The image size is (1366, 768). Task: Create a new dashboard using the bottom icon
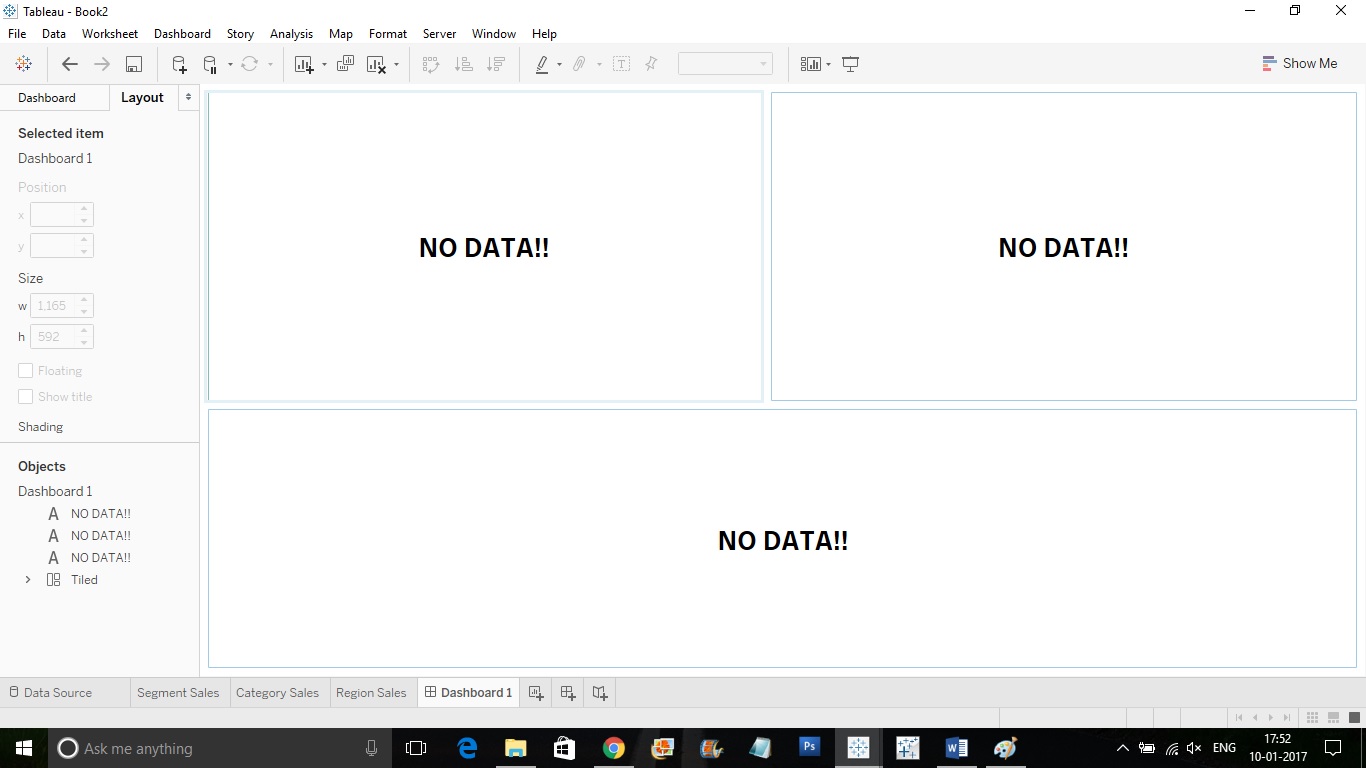click(x=567, y=692)
